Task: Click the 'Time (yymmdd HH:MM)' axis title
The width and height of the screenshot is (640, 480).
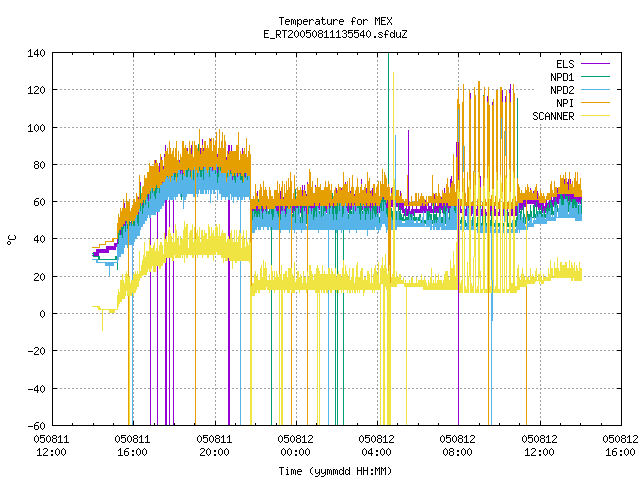Action: pyautogui.click(x=335, y=471)
